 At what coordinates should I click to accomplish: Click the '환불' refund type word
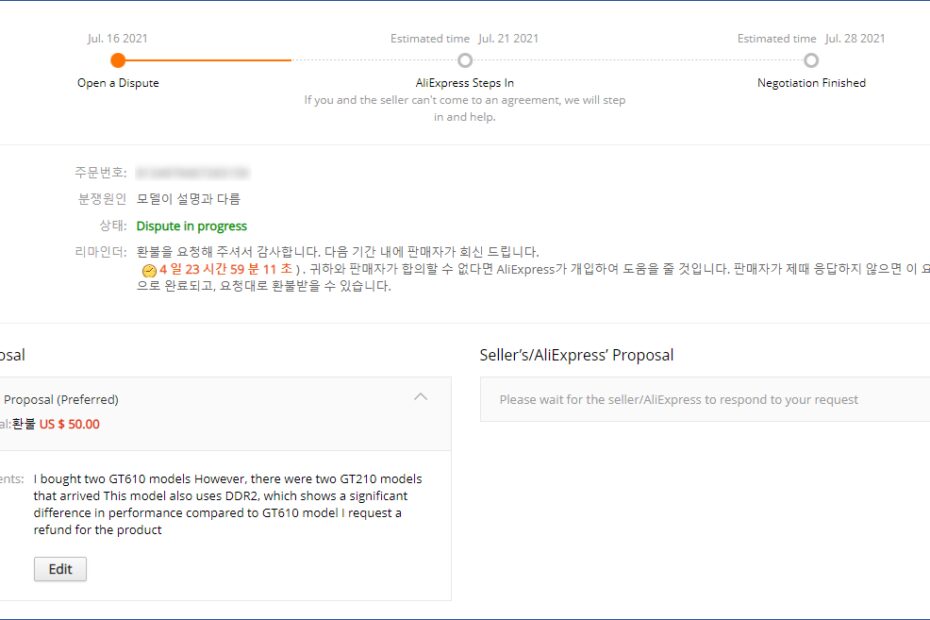24,424
